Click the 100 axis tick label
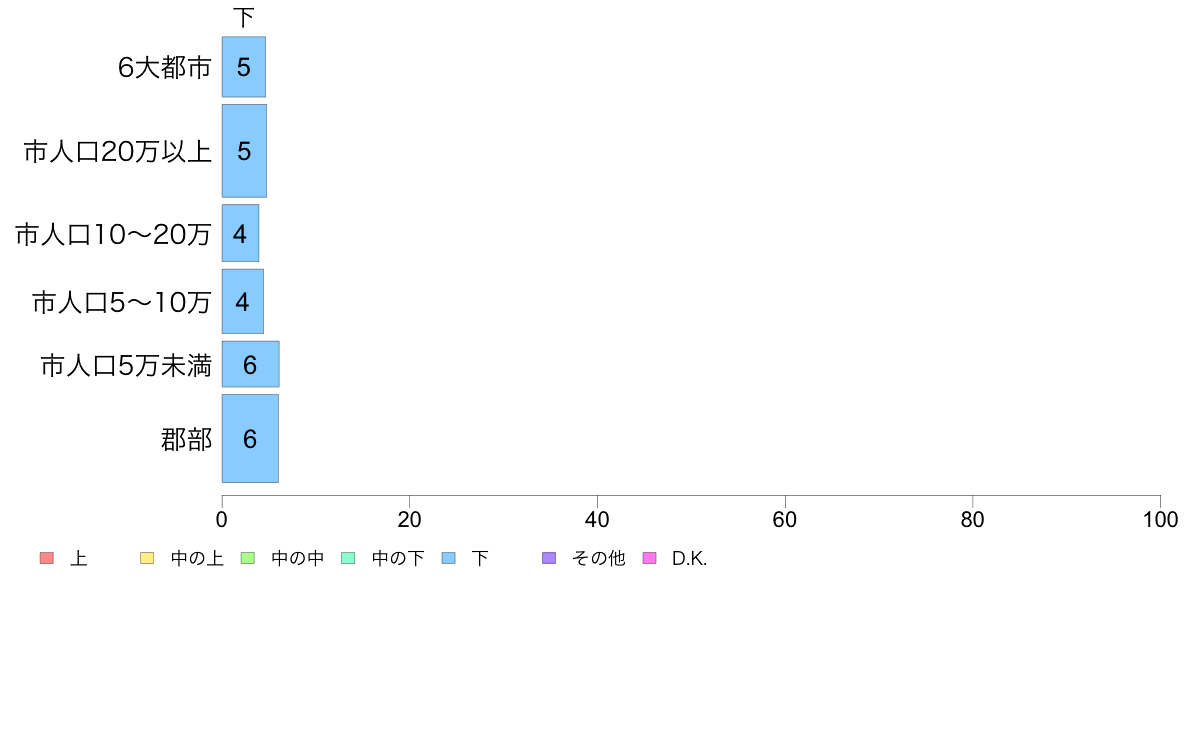The width and height of the screenshot is (1188, 736). click(x=1160, y=519)
